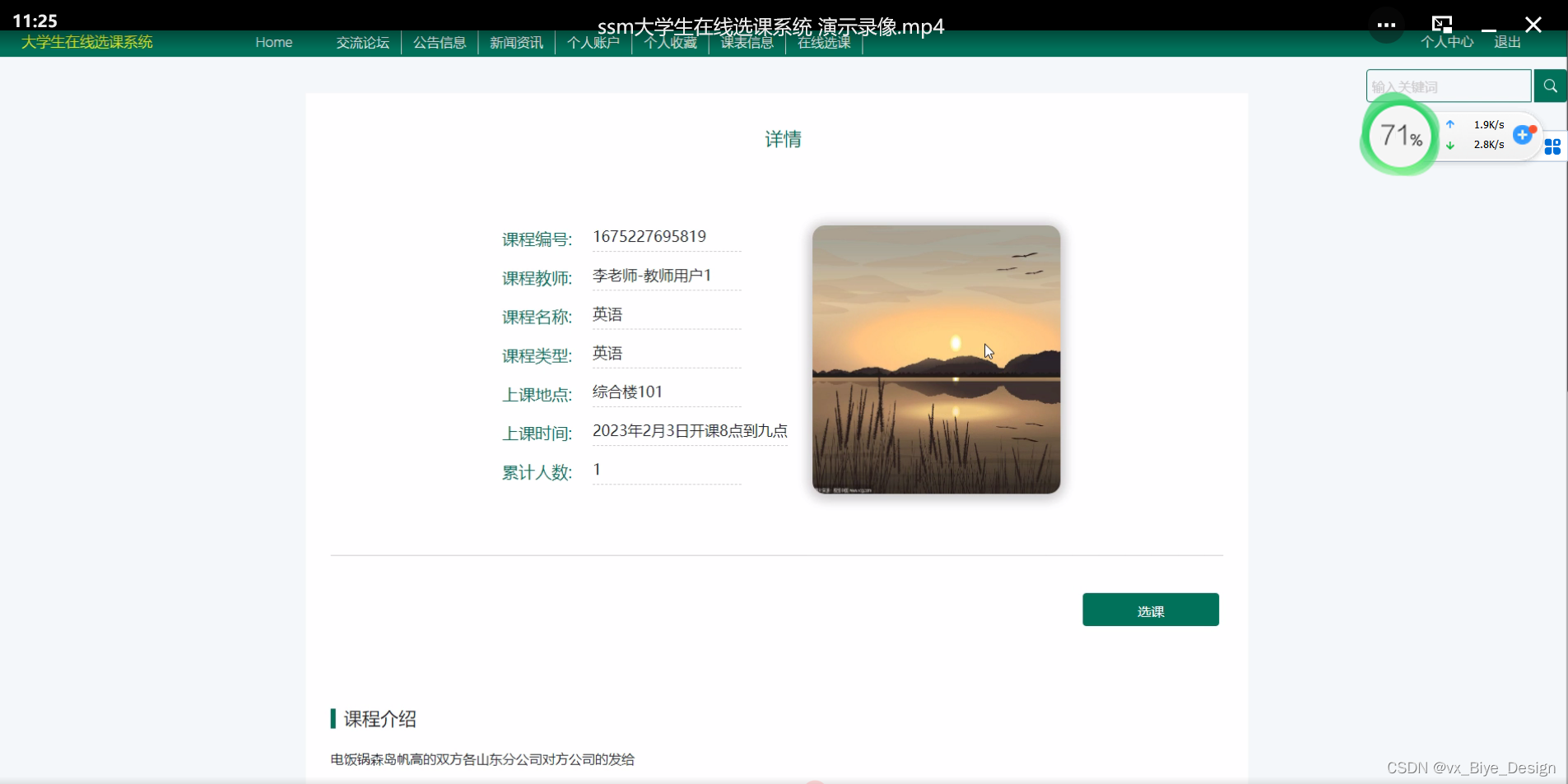1568x784 pixels.
Task: Click the location value 综合楼101
Action: (627, 392)
